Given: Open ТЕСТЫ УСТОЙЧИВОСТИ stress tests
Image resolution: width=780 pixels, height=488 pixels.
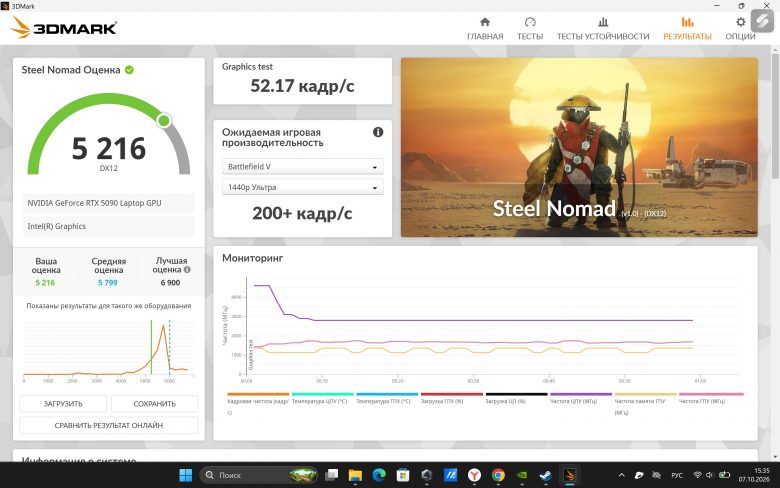Looking at the screenshot, I should pyautogui.click(x=603, y=29).
